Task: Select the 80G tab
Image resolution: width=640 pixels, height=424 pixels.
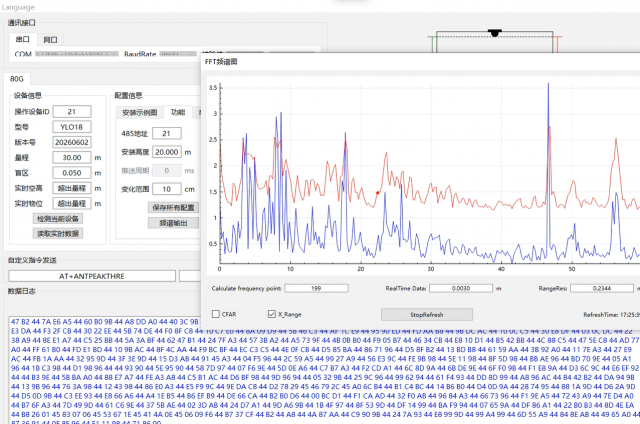Action: point(17,79)
